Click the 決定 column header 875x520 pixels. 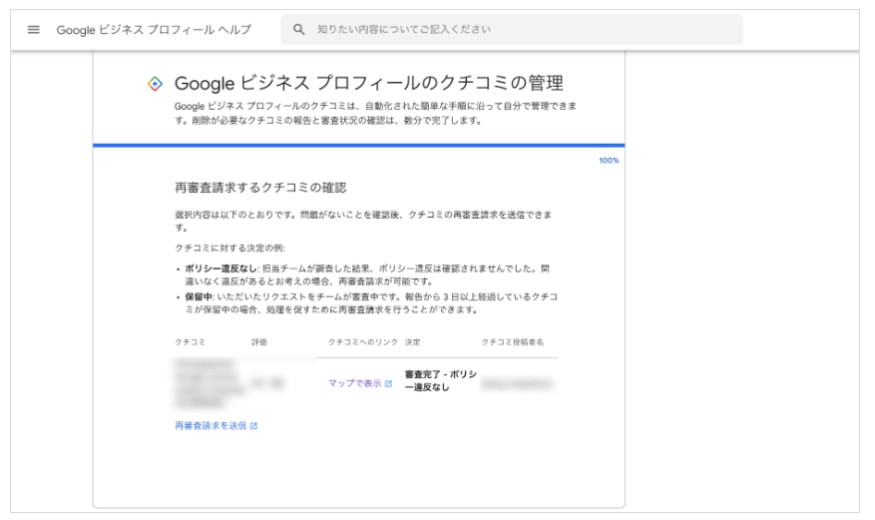tap(412, 342)
